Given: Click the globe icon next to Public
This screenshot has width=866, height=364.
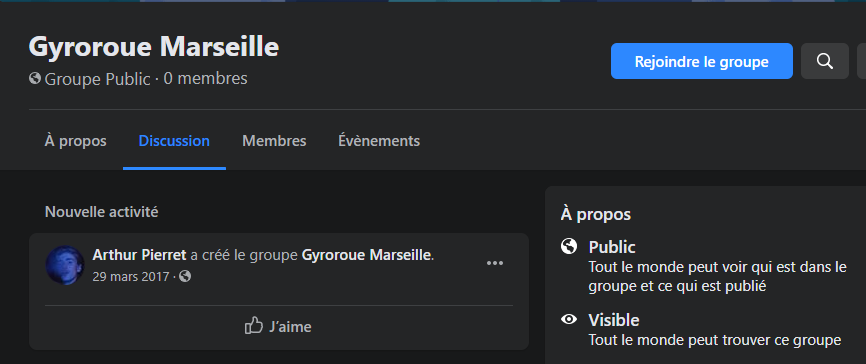Looking at the screenshot, I should pyautogui.click(x=569, y=246).
